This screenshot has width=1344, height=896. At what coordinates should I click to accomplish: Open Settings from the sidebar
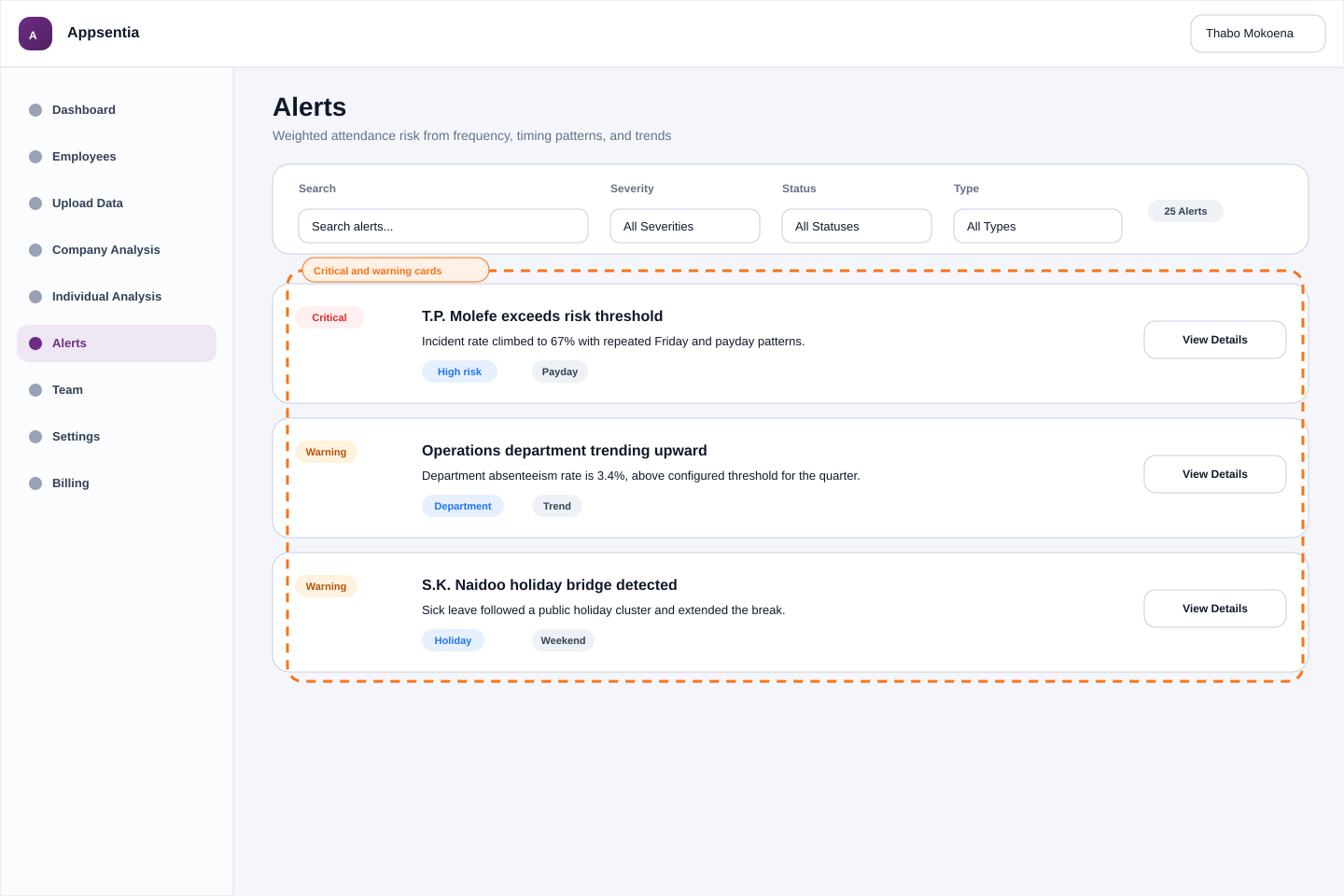click(x=117, y=437)
